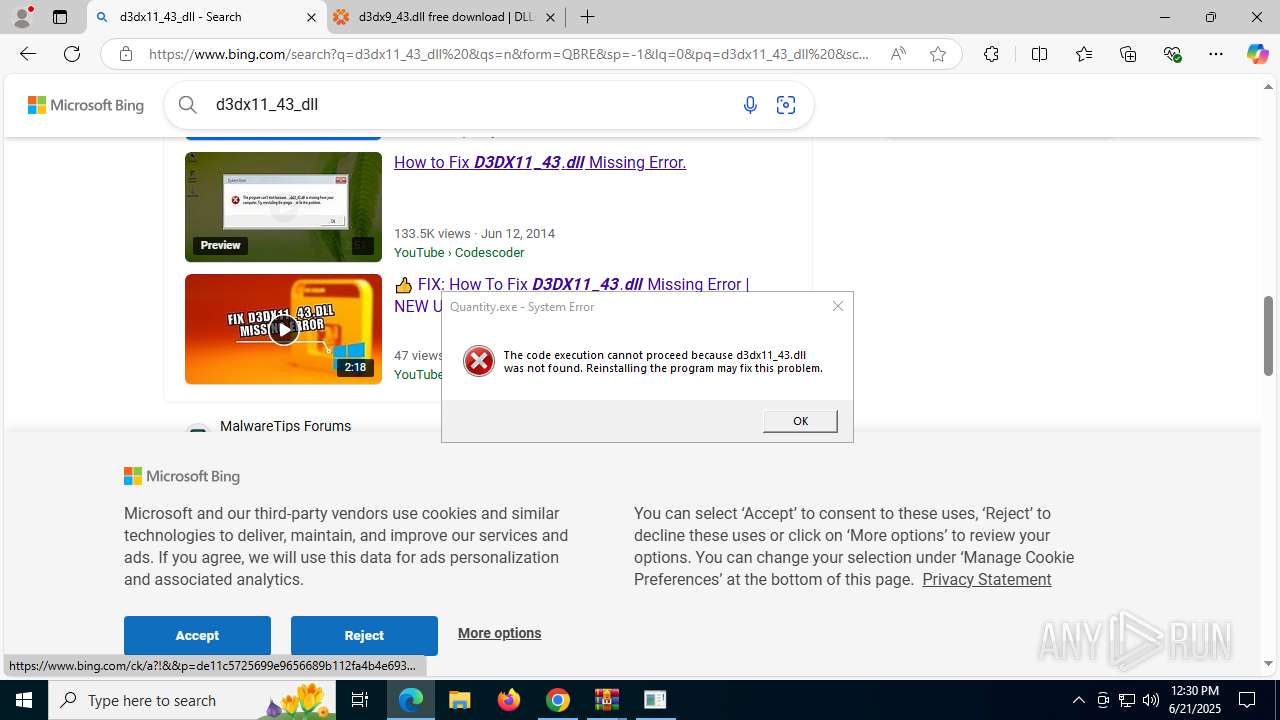Close the Quantity.exe System Error dialog
1280x720 pixels.
[838, 306]
